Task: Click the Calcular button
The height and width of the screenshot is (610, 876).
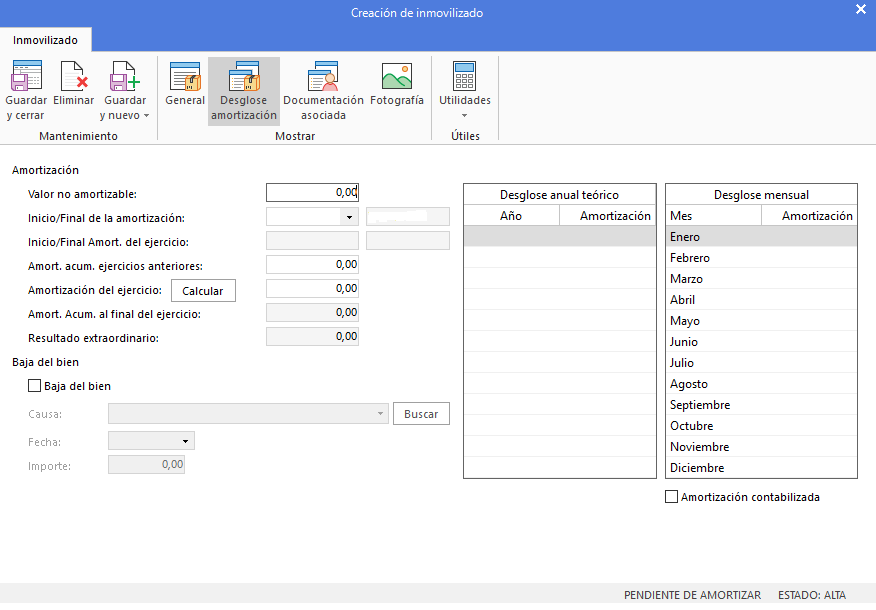Action: point(203,290)
